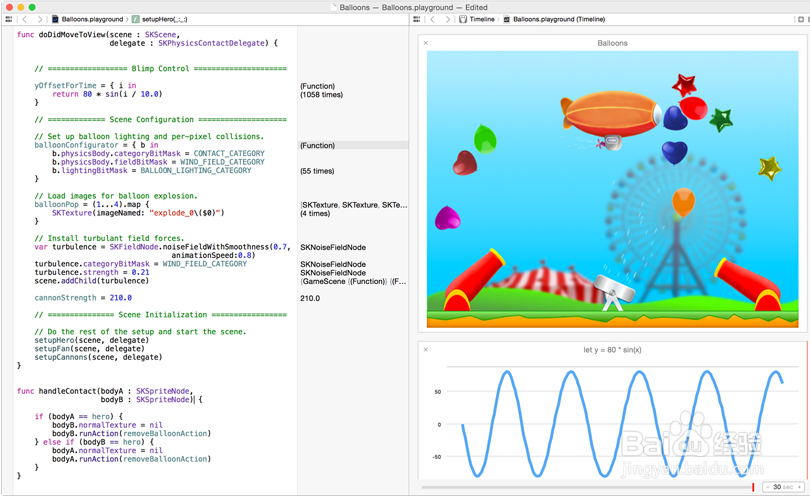This screenshot has height=497, width=810.
Task: Click the func doDidMoveToView declaration line
Action: [98, 35]
